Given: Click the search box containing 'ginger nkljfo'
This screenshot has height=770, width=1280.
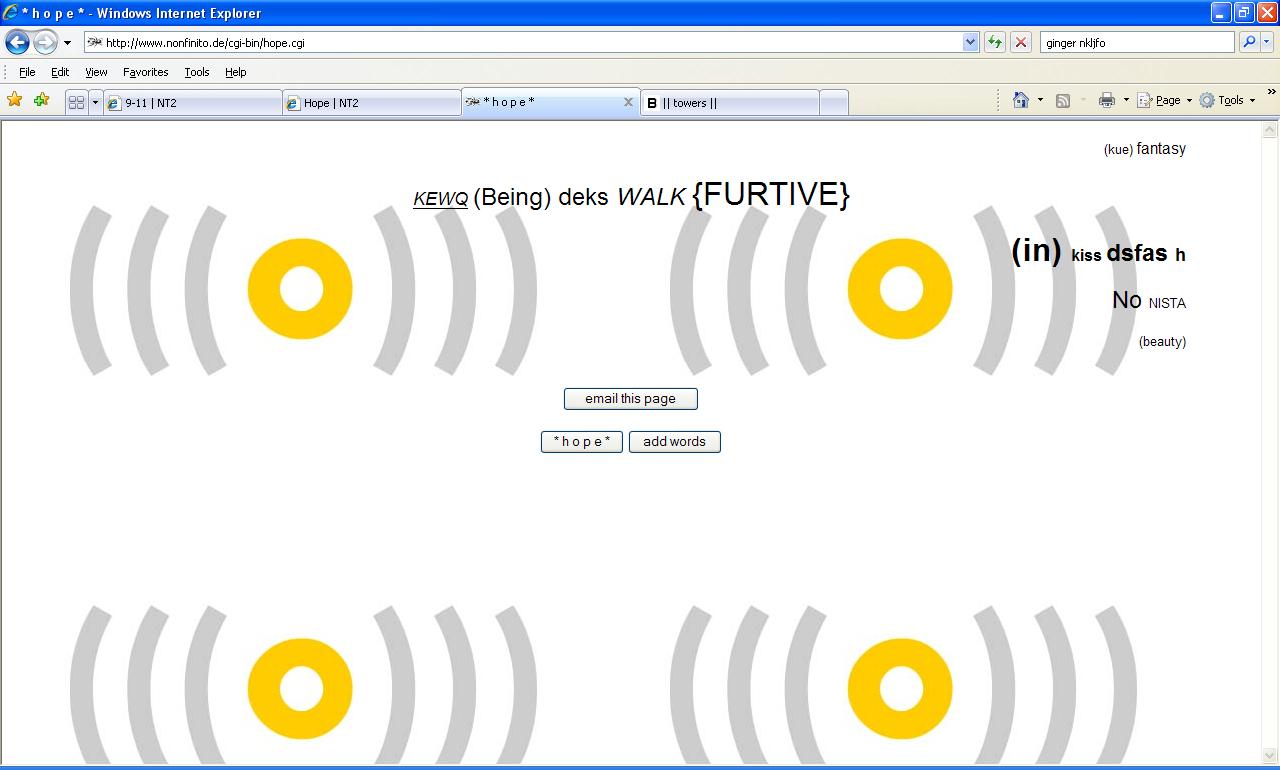Looking at the screenshot, I should point(1137,42).
